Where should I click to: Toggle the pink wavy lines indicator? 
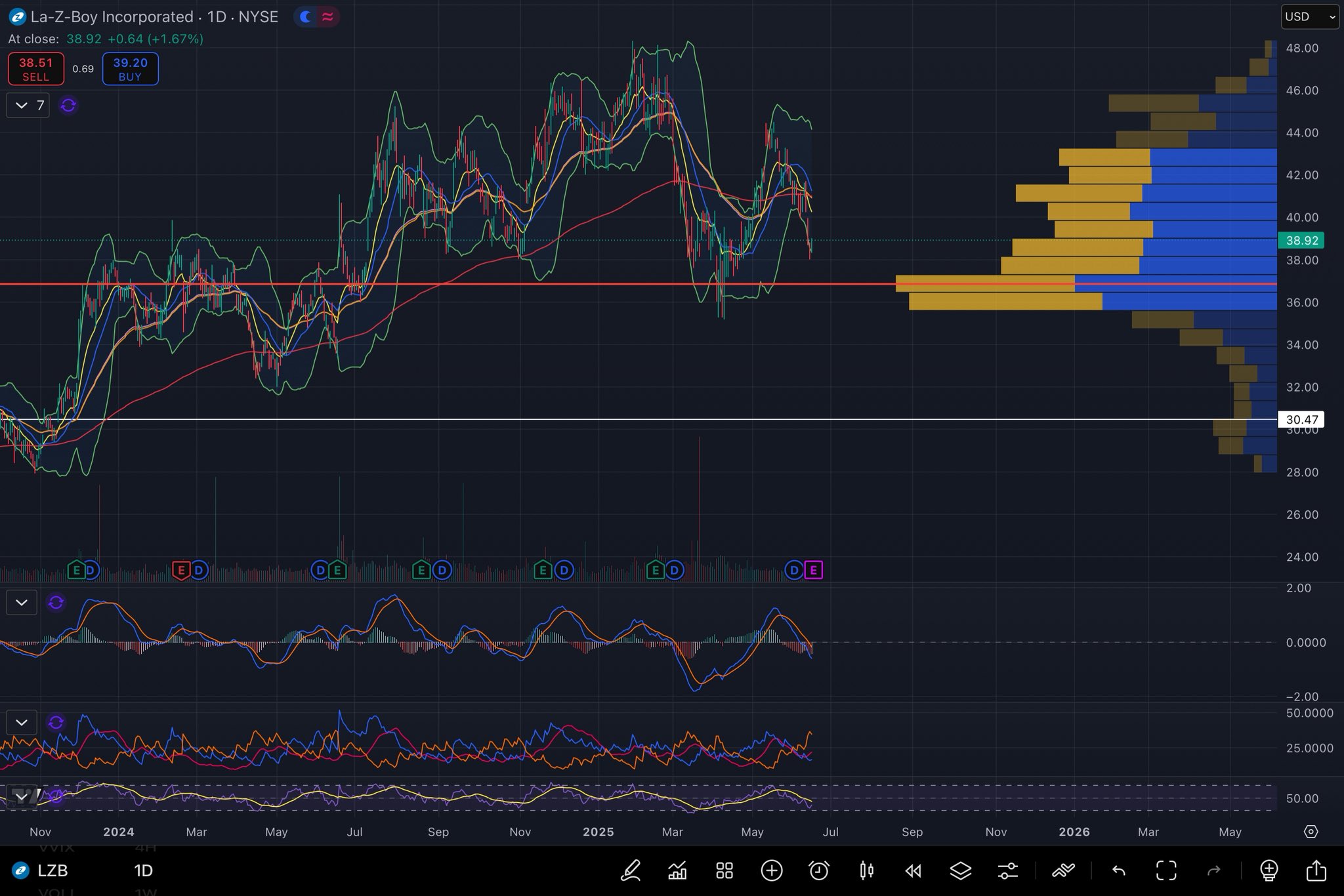pyautogui.click(x=327, y=16)
